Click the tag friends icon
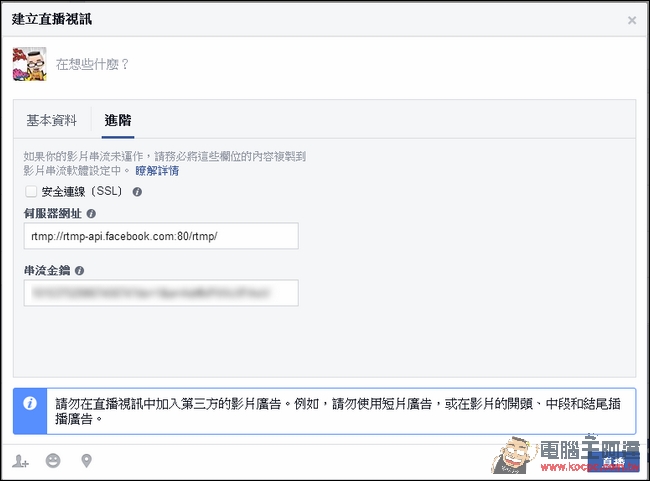Image resolution: width=650 pixels, height=481 pixels. pyautogui.click(x=20, y=461)
